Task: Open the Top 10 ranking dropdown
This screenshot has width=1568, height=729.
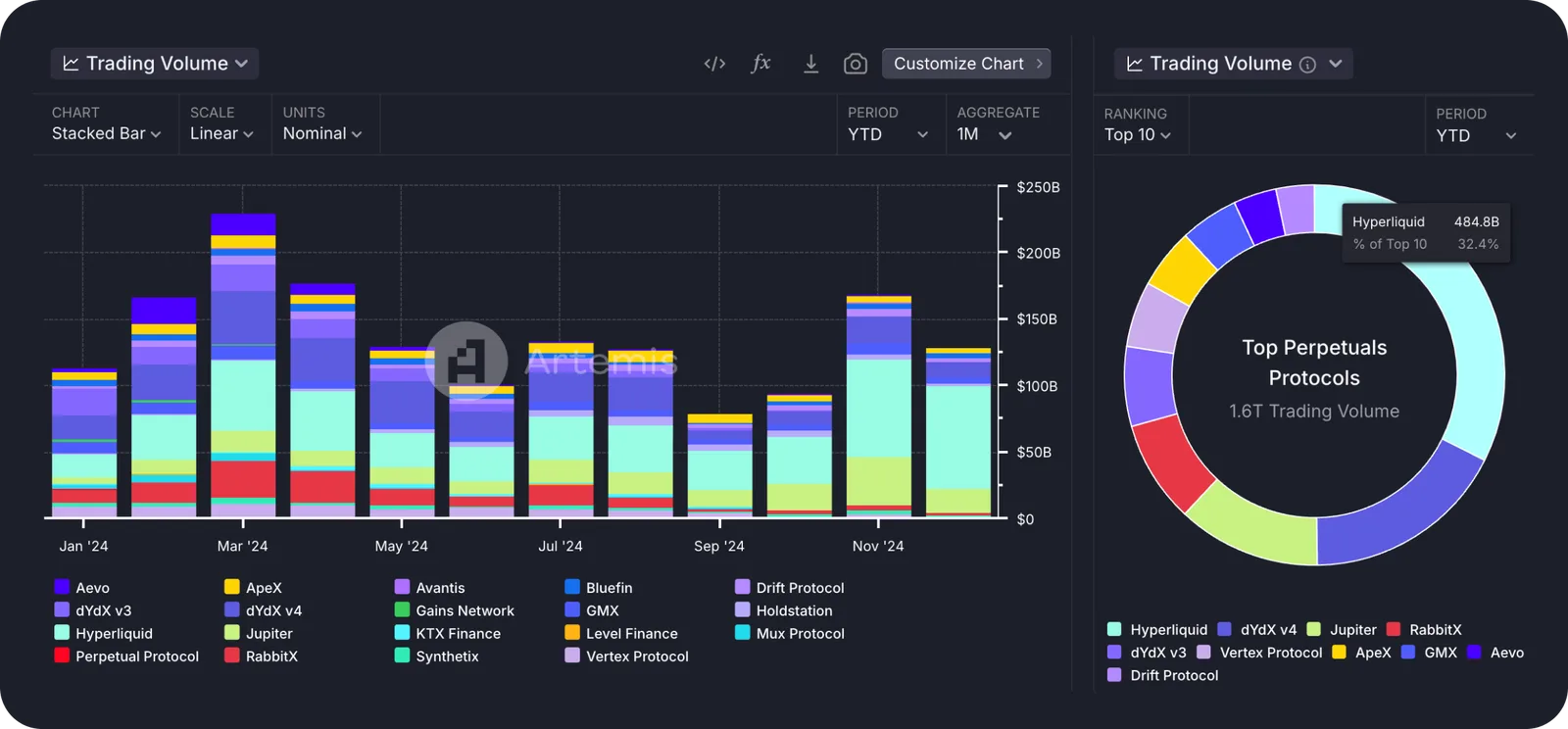Action: (x=1138, y=135)
